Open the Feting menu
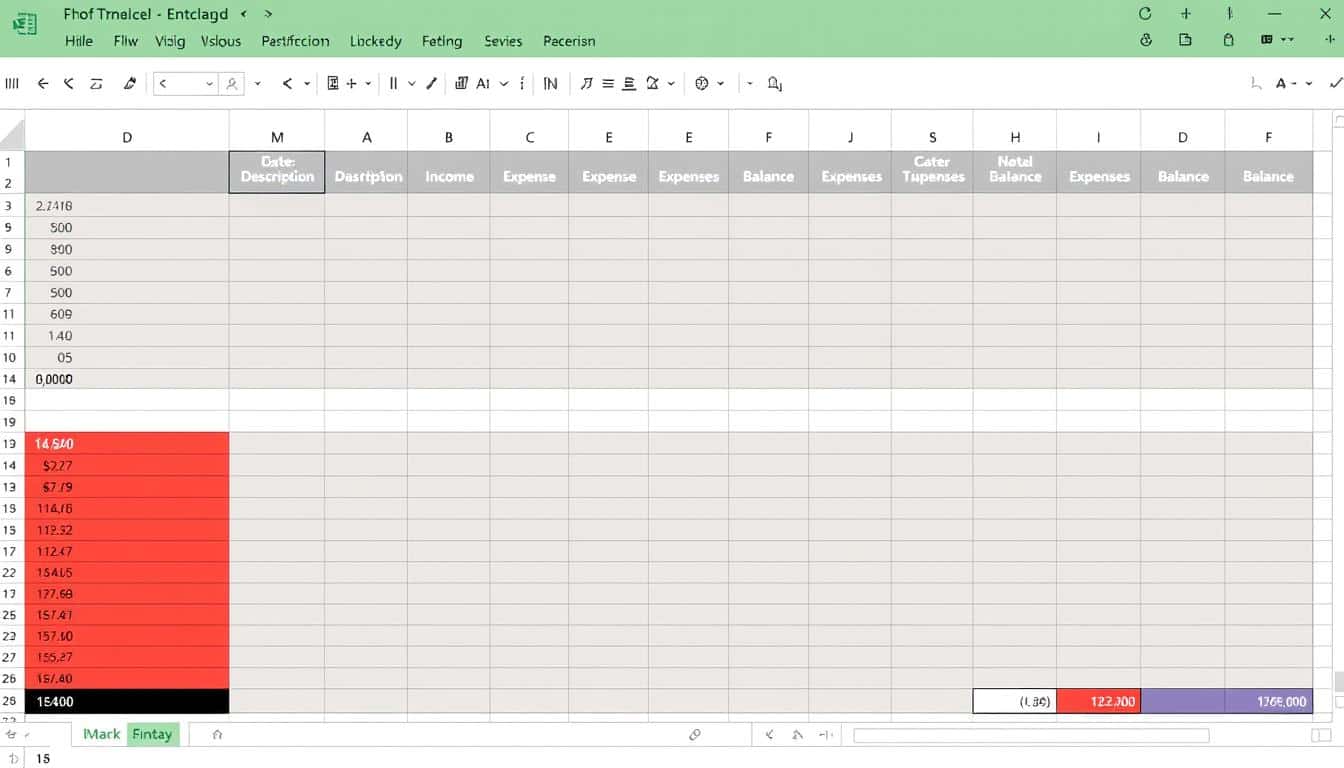The image size is (1344, 768). pos(442,41)
